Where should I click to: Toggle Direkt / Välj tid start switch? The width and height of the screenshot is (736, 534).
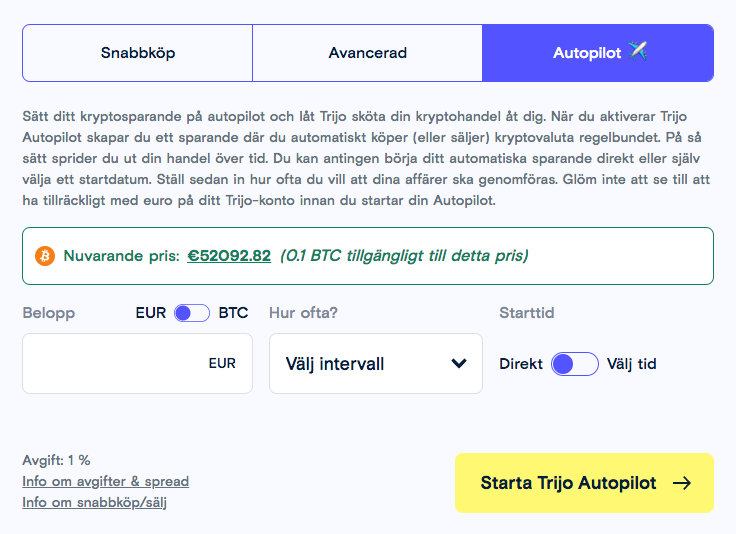pyautogui.click(x=575, y=364)
